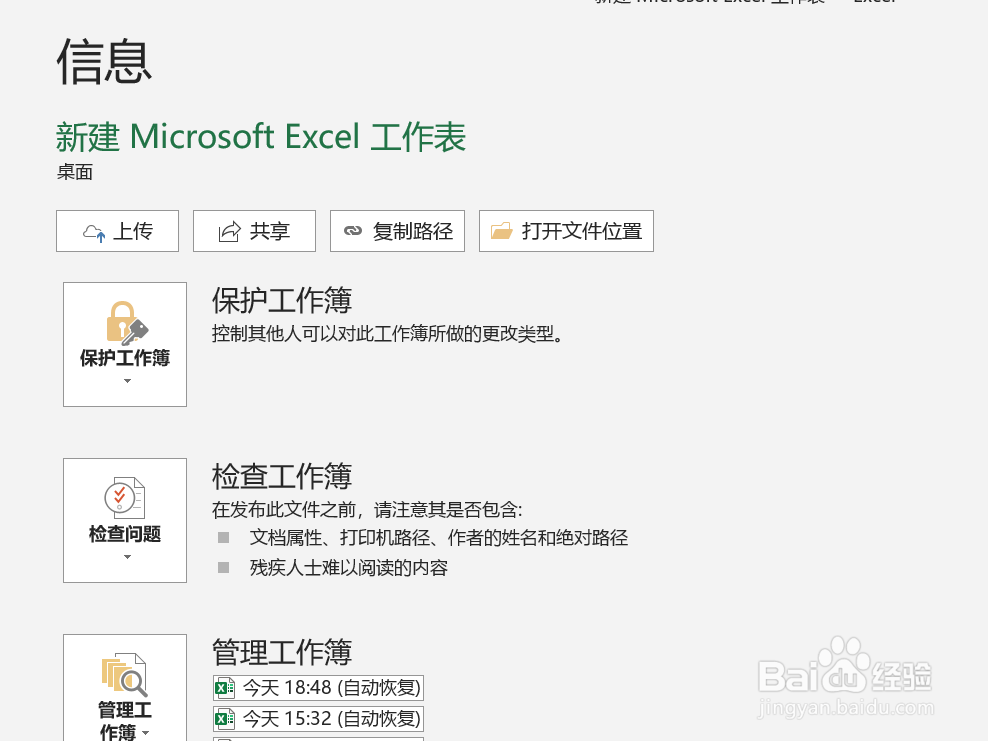Click the Manage Workbook recovery icon
This screenshot has width=988, height=741.
coord(124,675)
